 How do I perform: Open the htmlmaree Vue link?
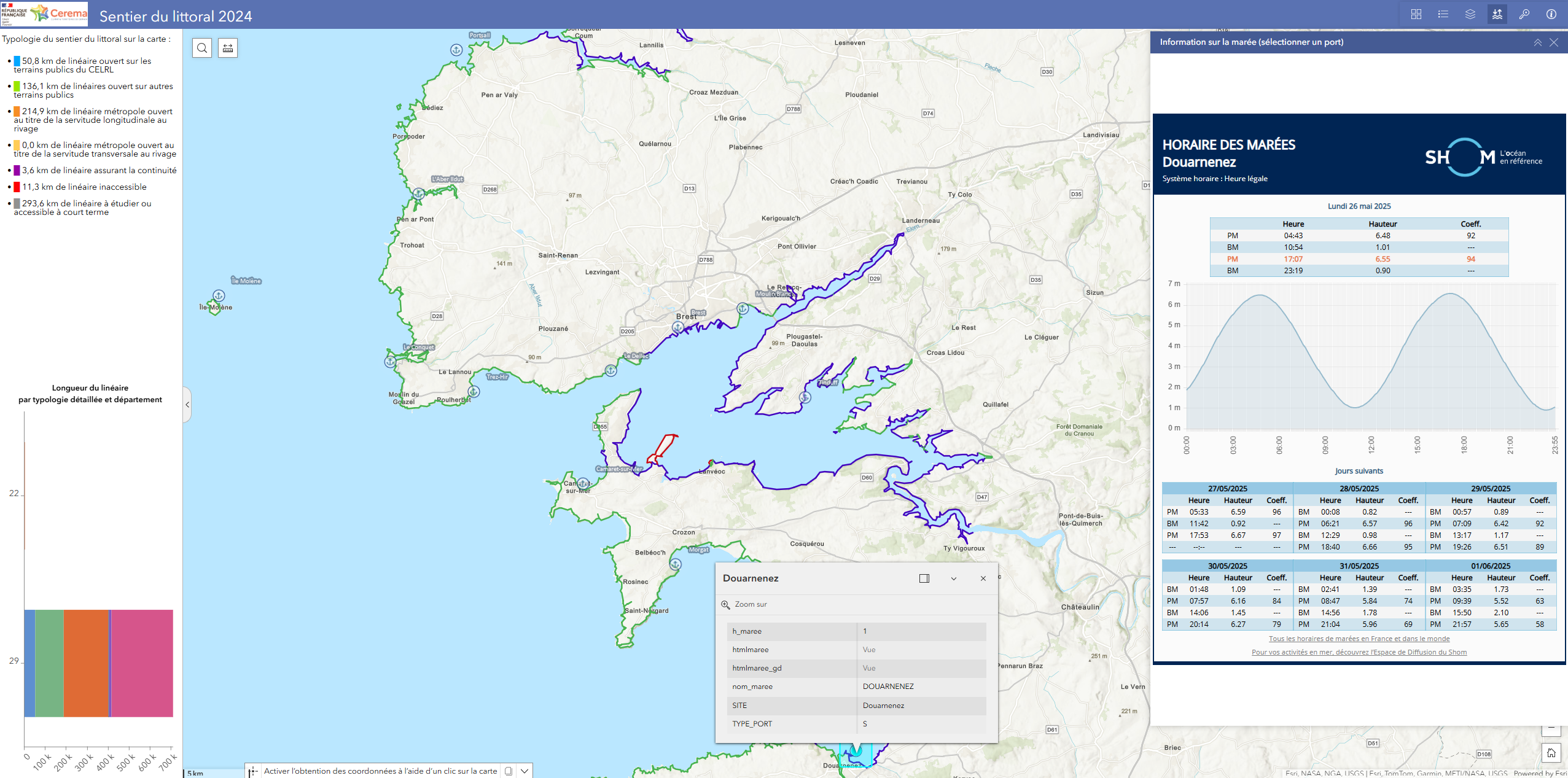click(869, 650)
